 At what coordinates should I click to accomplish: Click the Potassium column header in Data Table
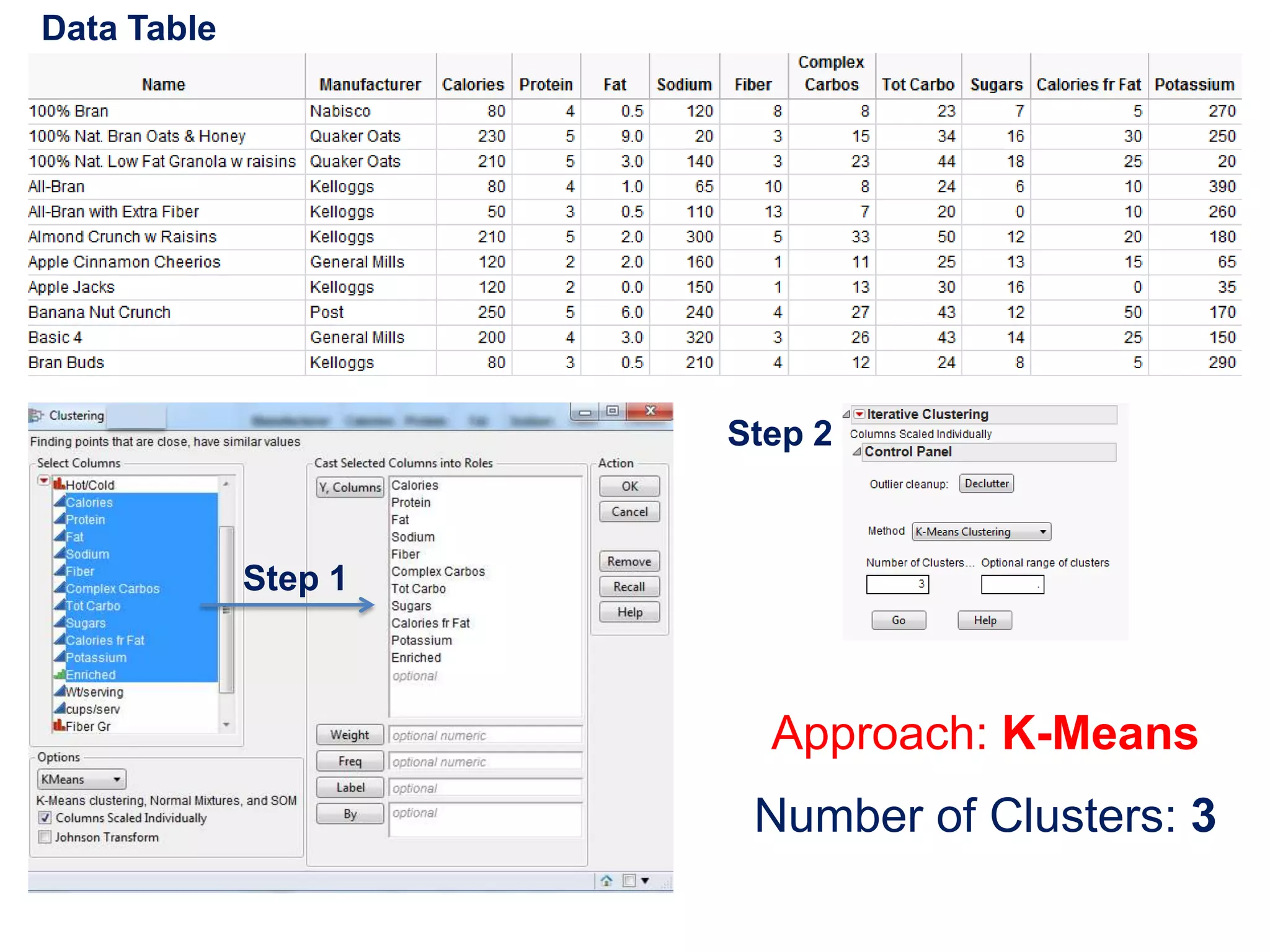click(1194, 84)
